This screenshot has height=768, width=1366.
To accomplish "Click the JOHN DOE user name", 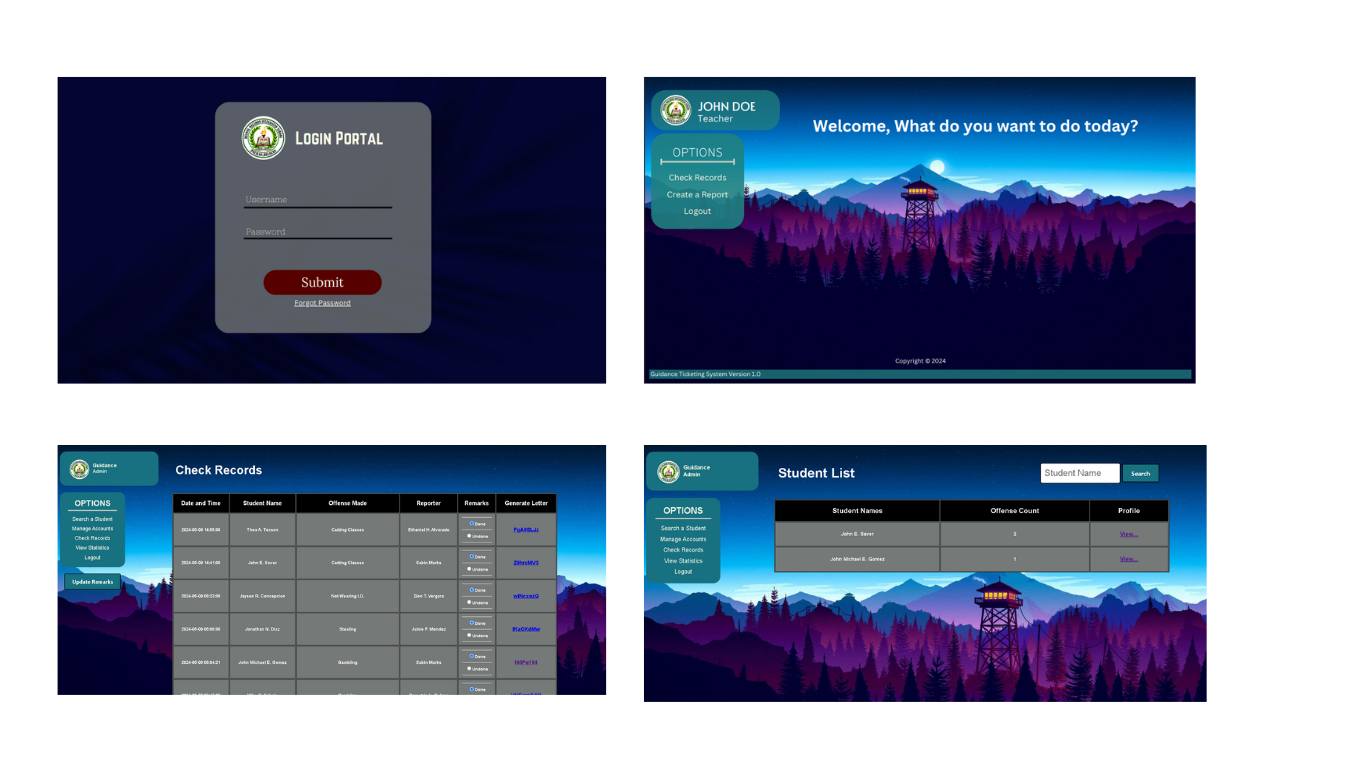I will 727,106.
